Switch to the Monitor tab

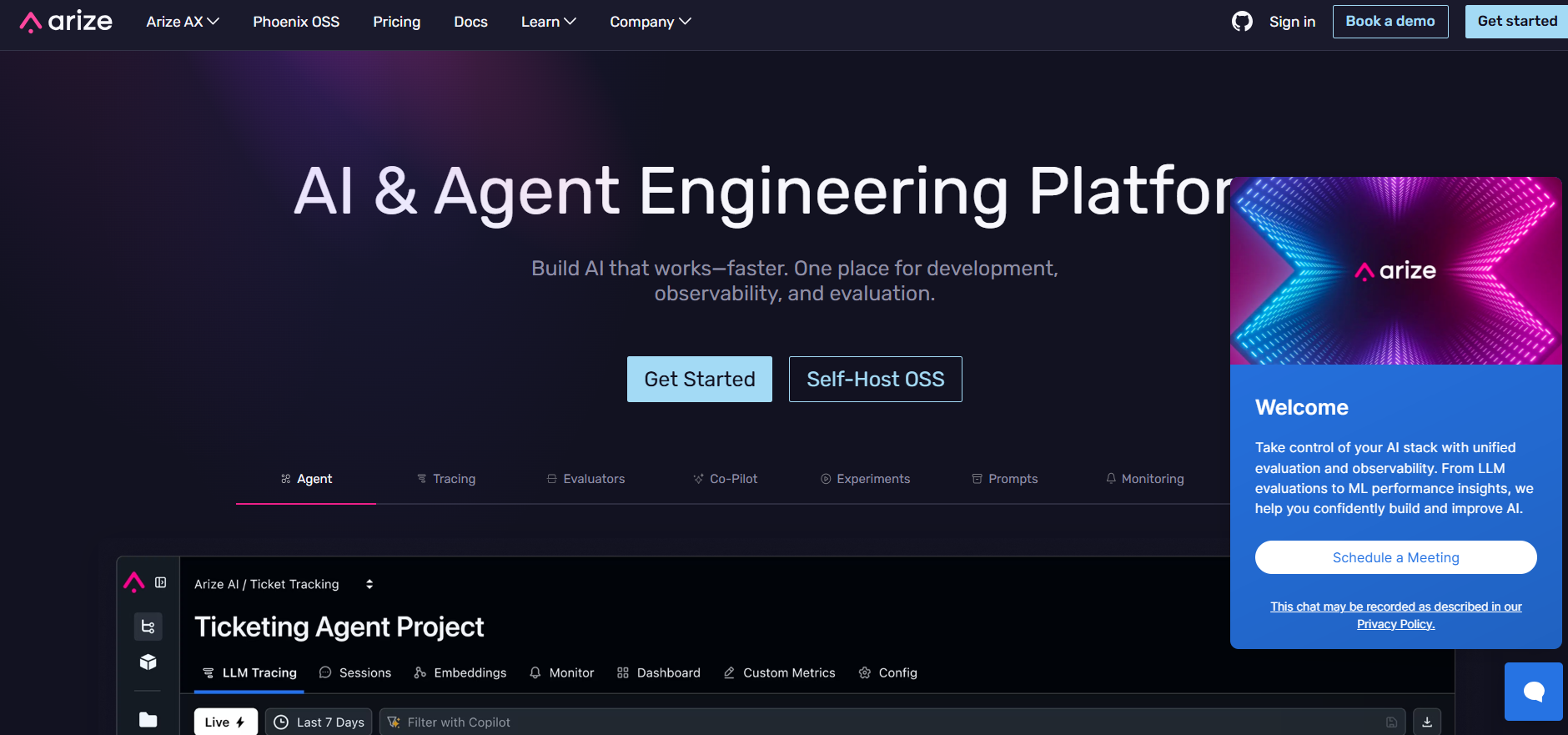[x=562, y=673]
